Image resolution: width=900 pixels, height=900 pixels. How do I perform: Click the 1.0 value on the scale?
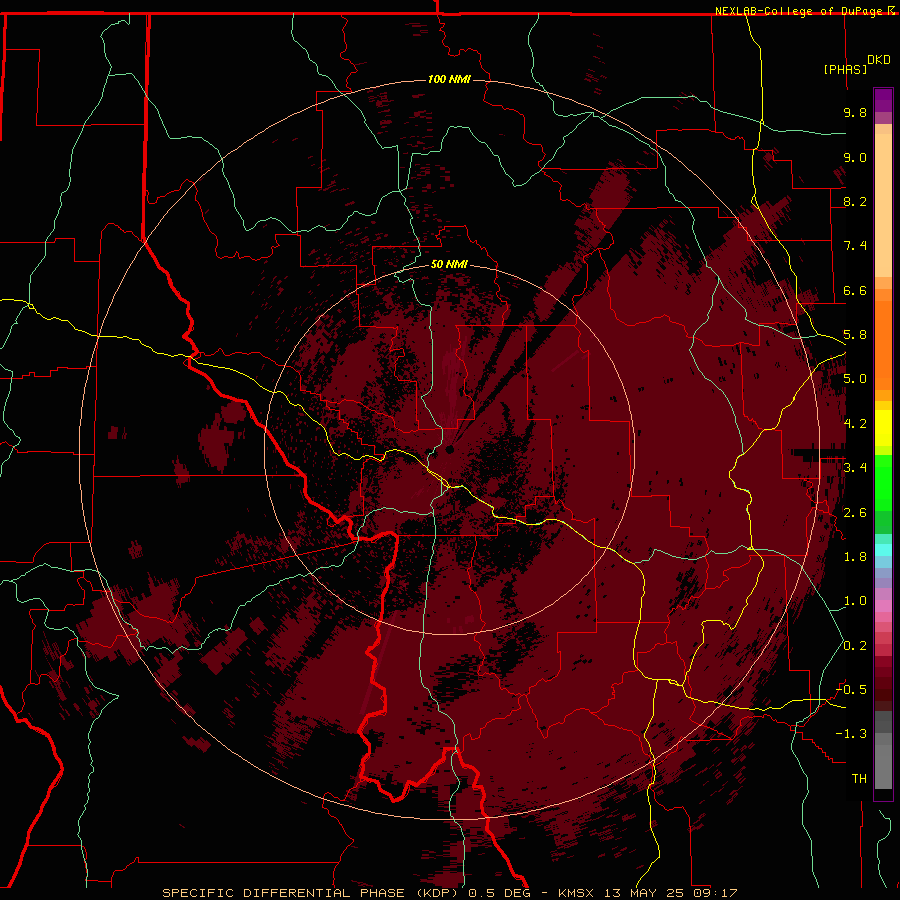855,601
